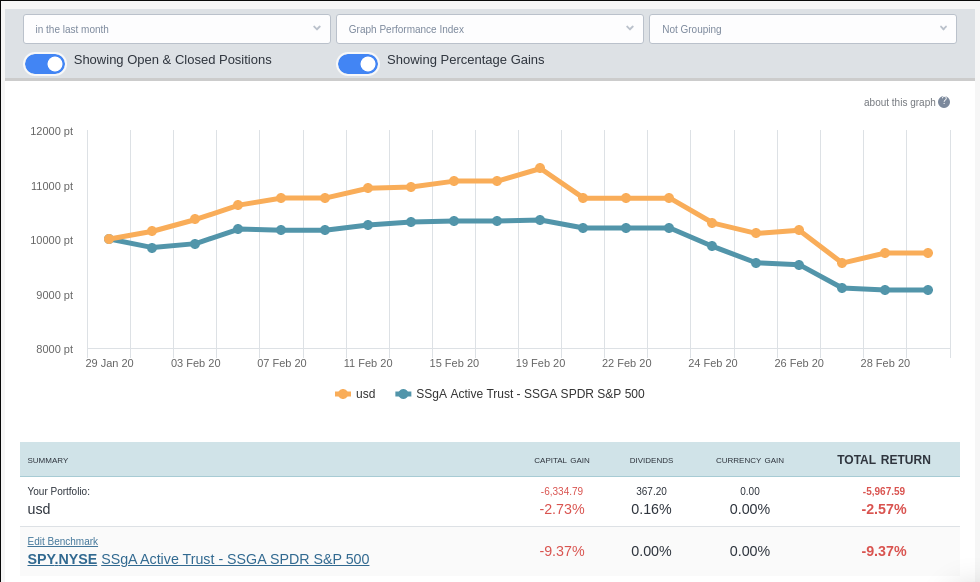Open SSgA Active Trust SPDR S&P 500 link
The width and height of the screenshot is (980, 582).
(x=235, y=559)
